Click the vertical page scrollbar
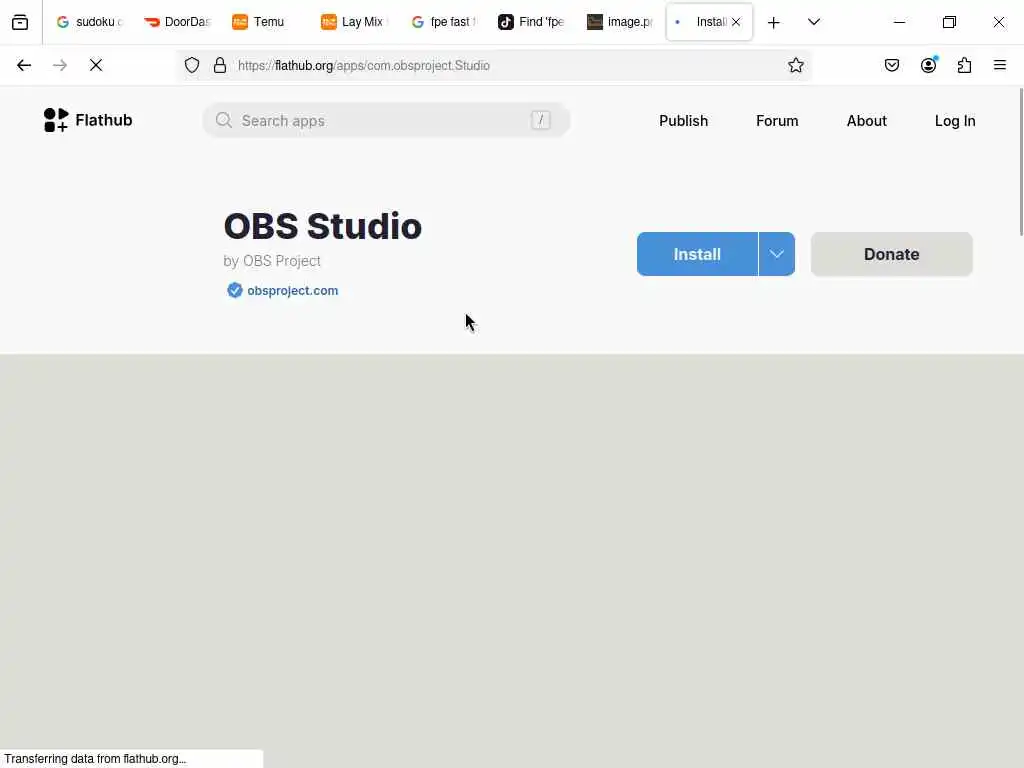Image resolution: width=1024 pixels, height=768 pixels. tap(1020, 163)
